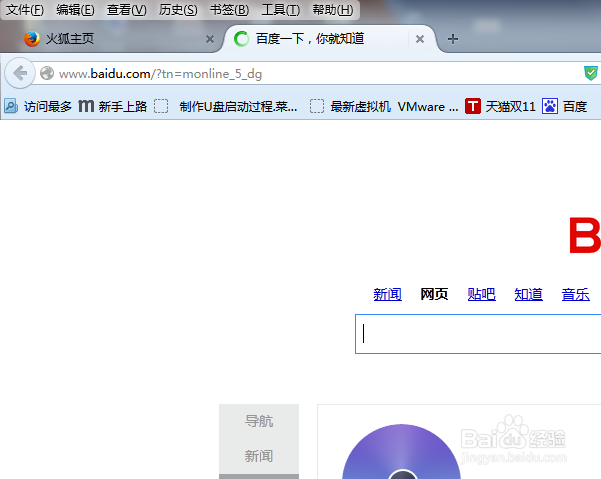
Task: Open the 天猫双11 bookmark
Action: [500, 106]
